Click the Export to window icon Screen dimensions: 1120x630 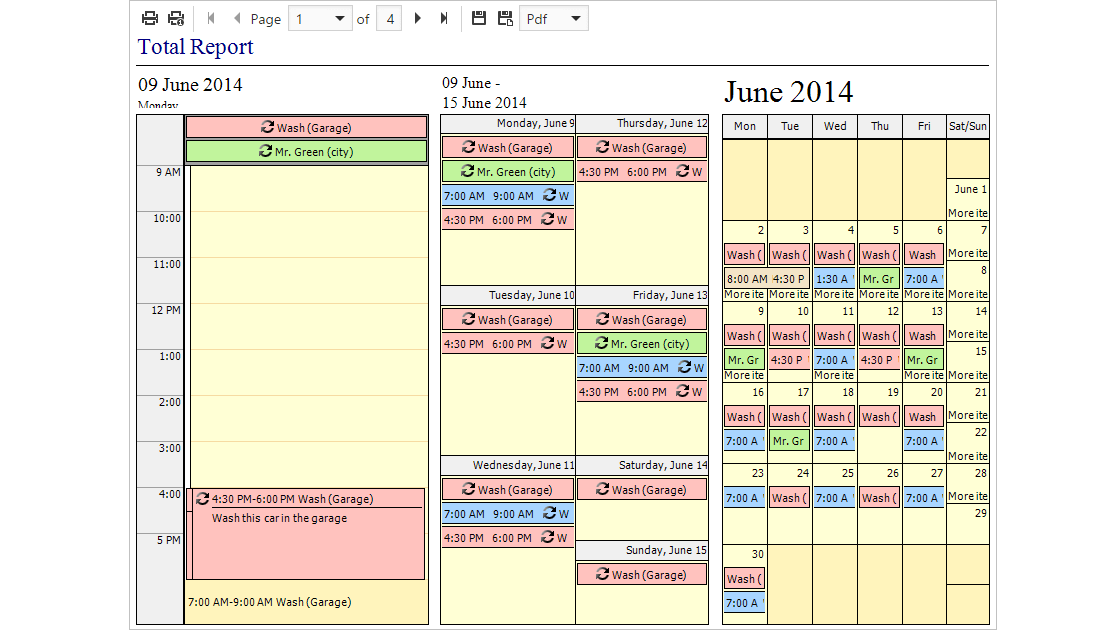[x=505, y=18]
